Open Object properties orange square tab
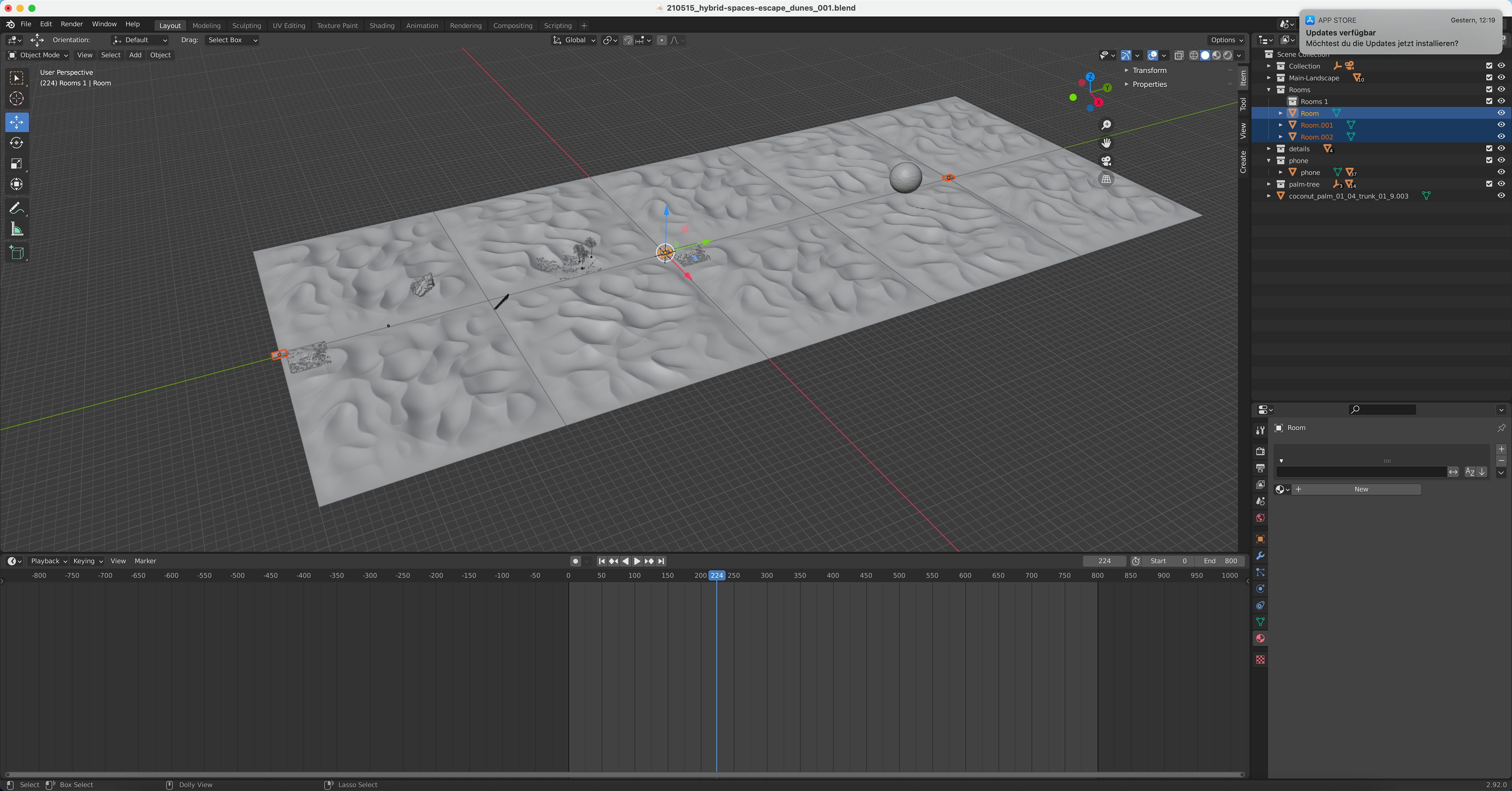The width and height of the screenshot is (1512, 791). 1260,539
